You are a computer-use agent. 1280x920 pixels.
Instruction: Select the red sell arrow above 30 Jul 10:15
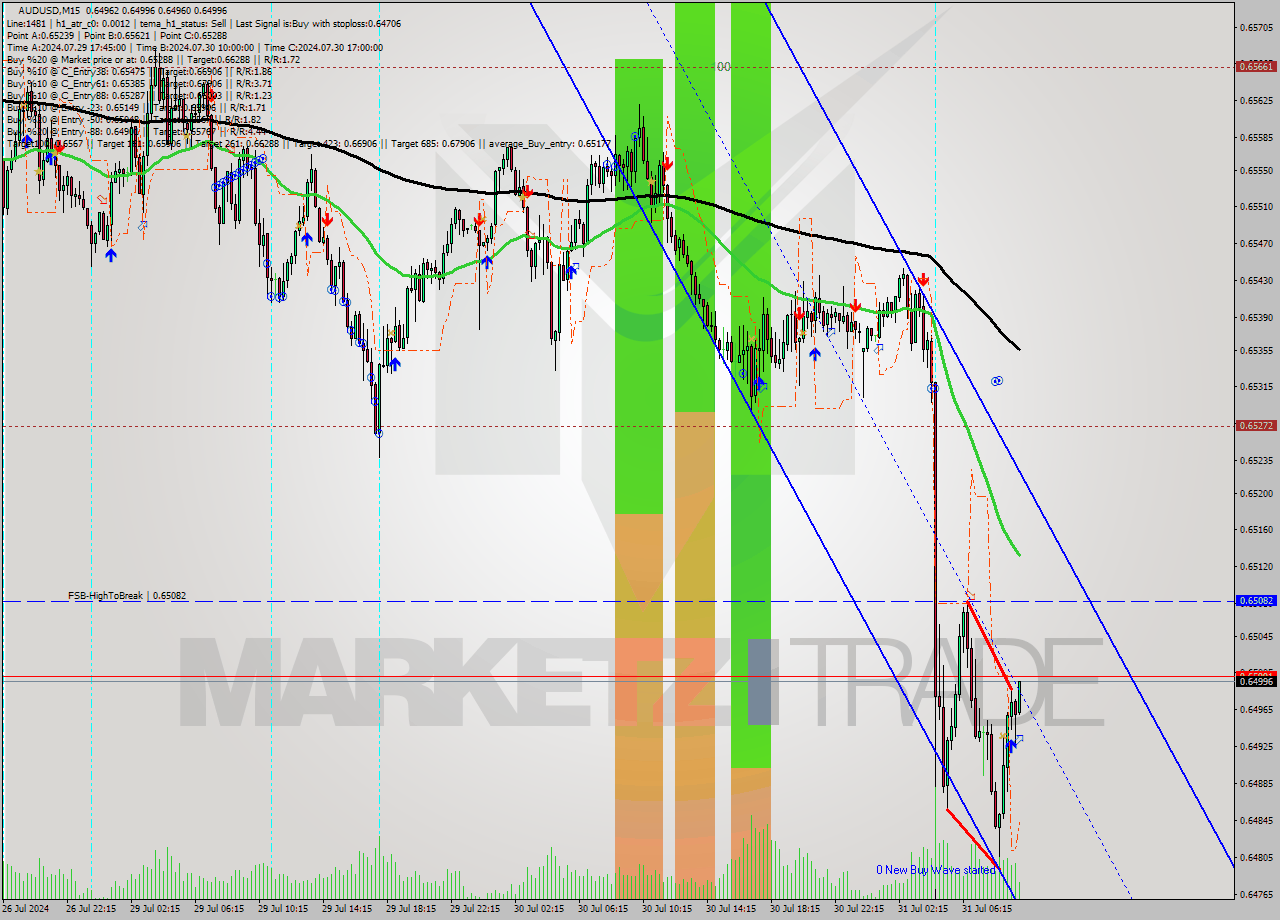coord(667,164)
